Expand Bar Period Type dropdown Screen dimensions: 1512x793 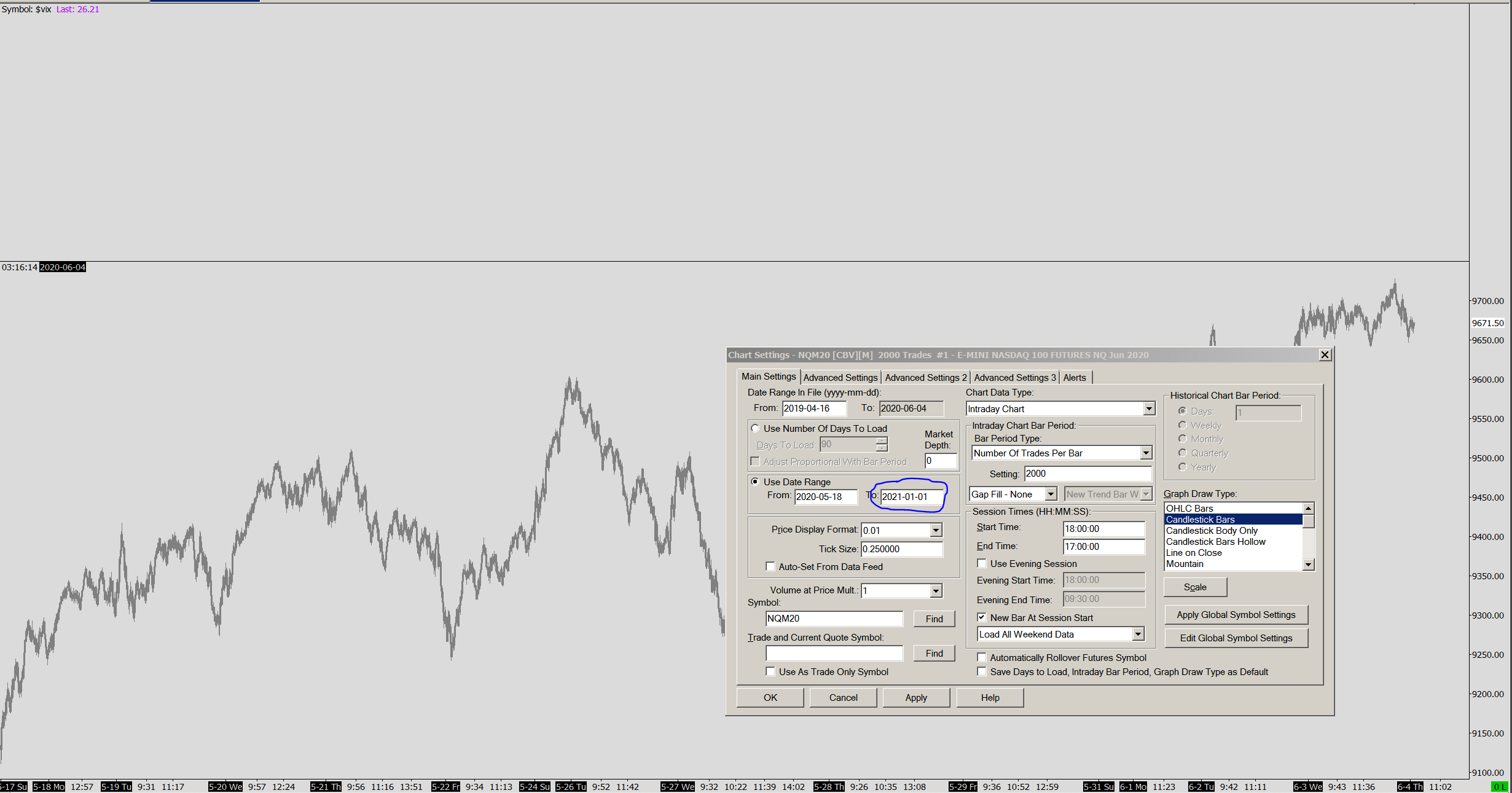(1145, 453)
